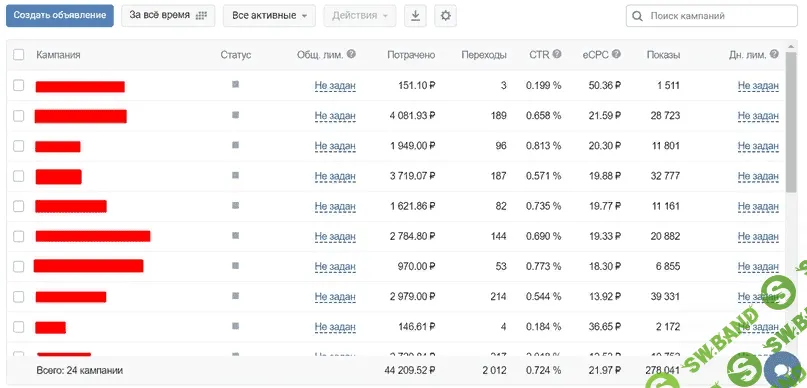The height and width of the screenshot is (388, 807).
Task: Click the help icon next to Общ. лим.
Action: point(351,54)
